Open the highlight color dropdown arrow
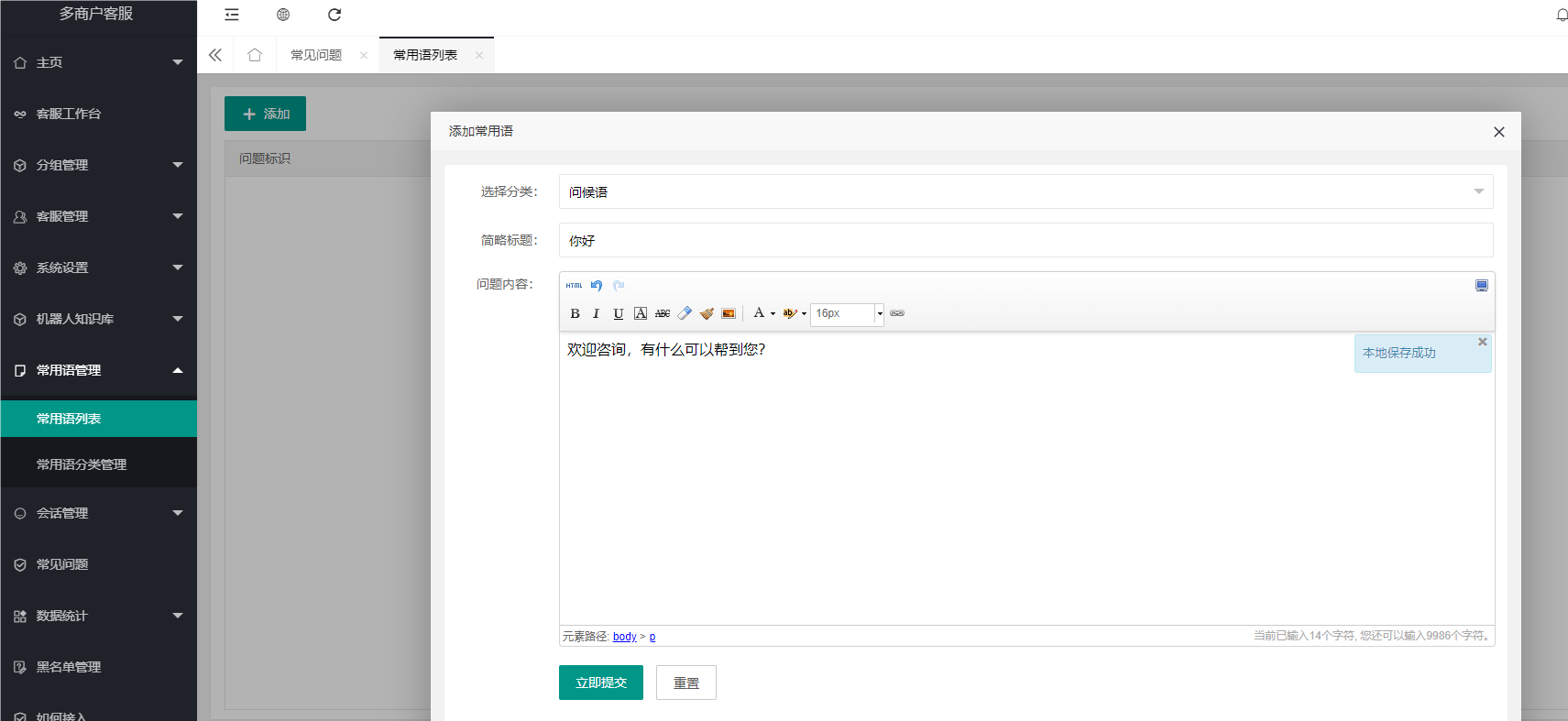 804,313
